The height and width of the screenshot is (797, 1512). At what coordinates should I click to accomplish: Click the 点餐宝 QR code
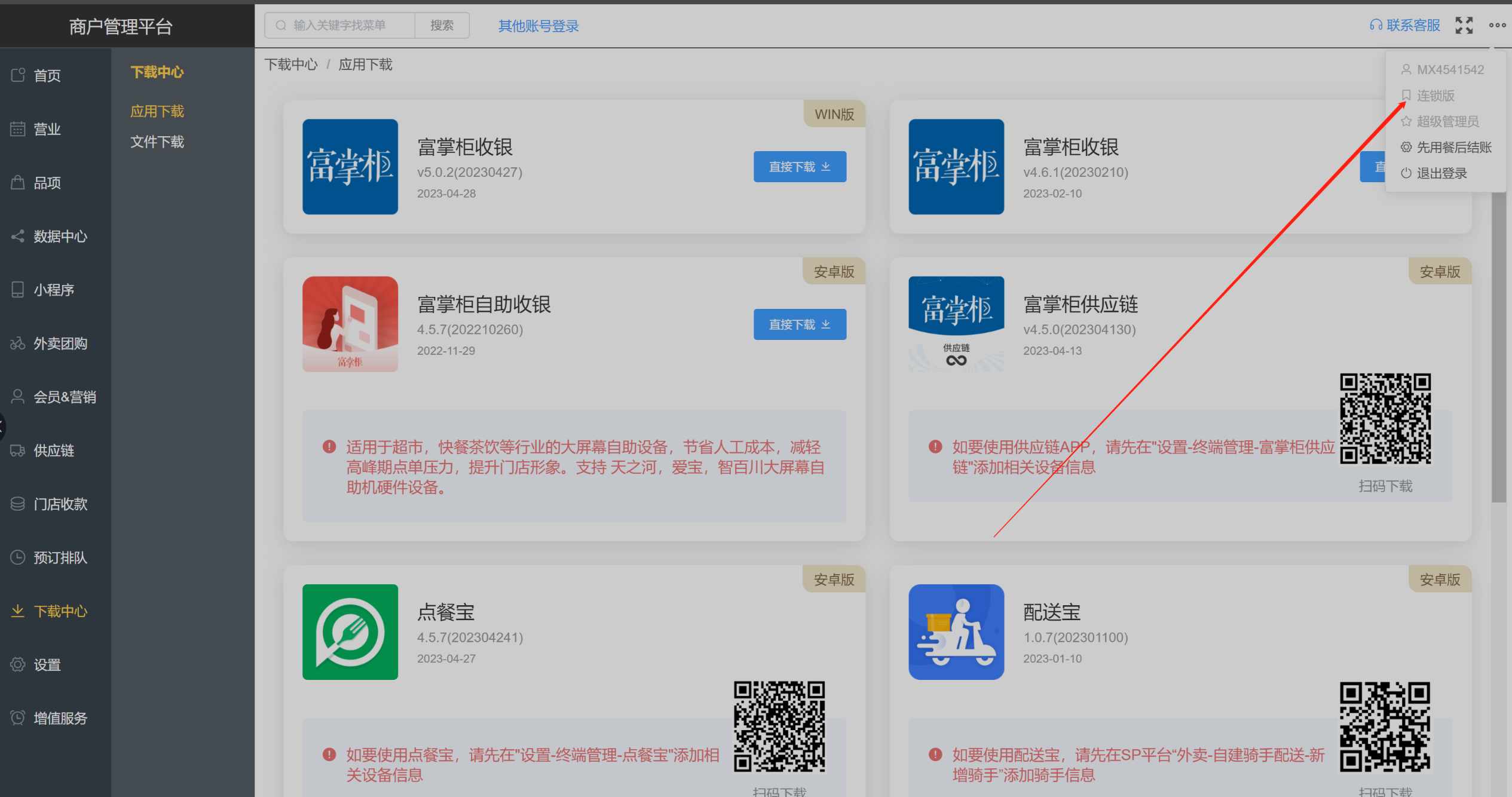click(779, 727)
